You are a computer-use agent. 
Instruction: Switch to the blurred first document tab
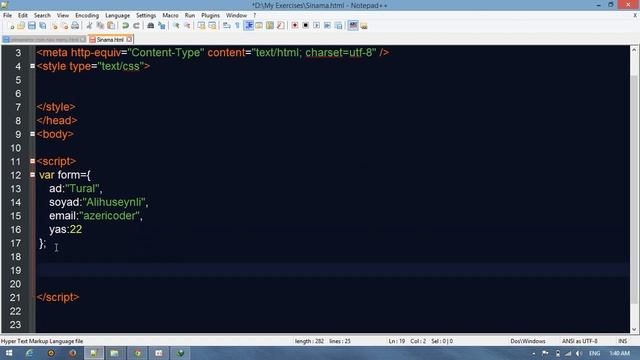(44, 40)
